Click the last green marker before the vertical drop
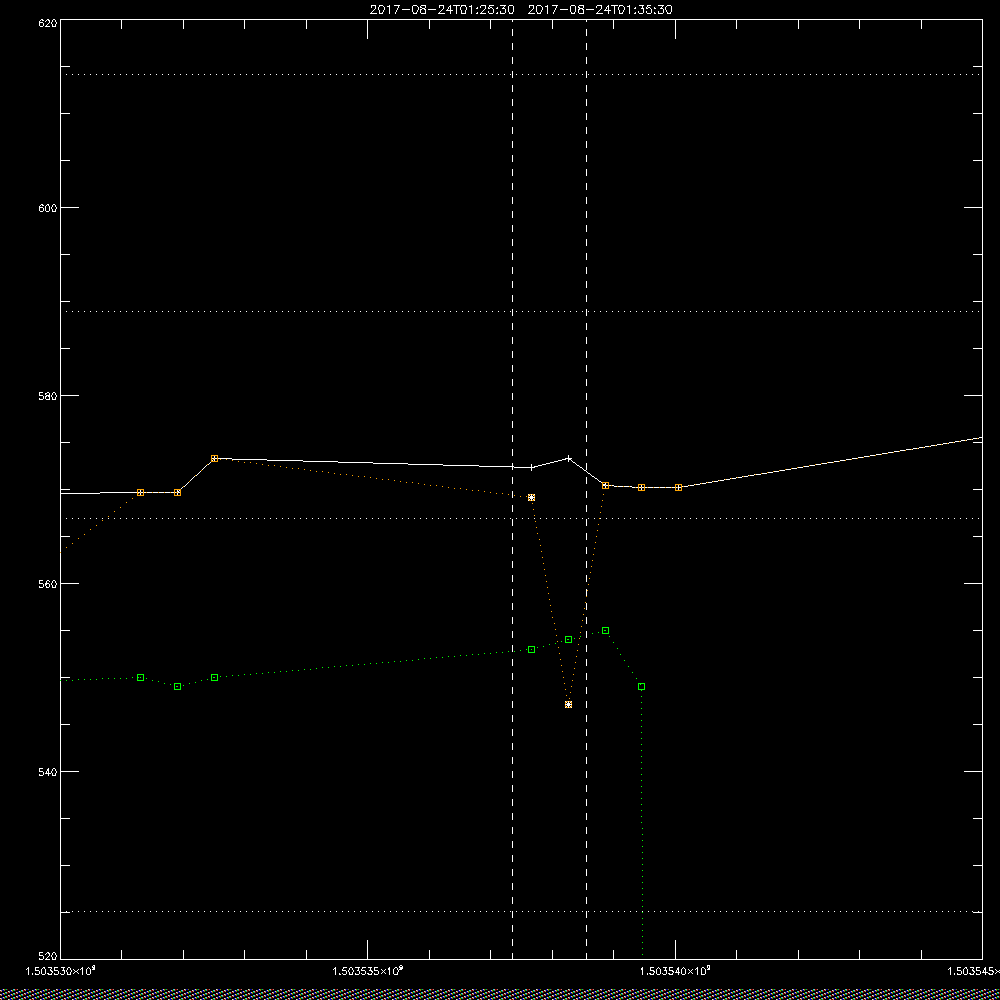The image size is (1000, 1000). (x=642, y=687)
